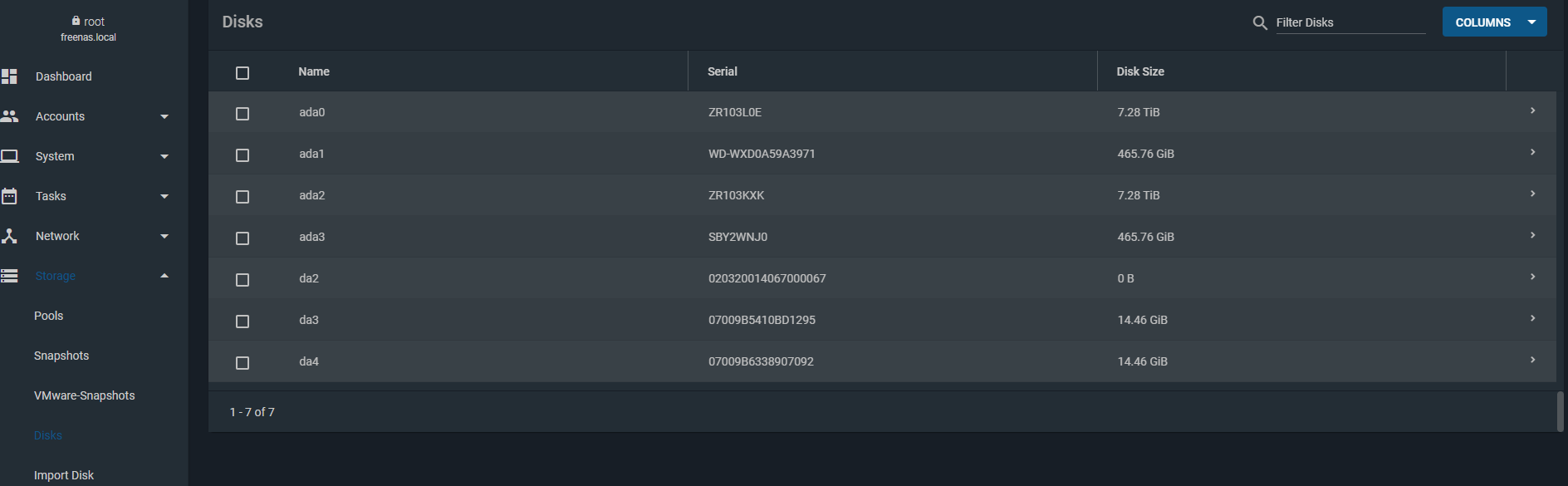
Task: Toggle the select-all disks checkbox
Action: 243,73
